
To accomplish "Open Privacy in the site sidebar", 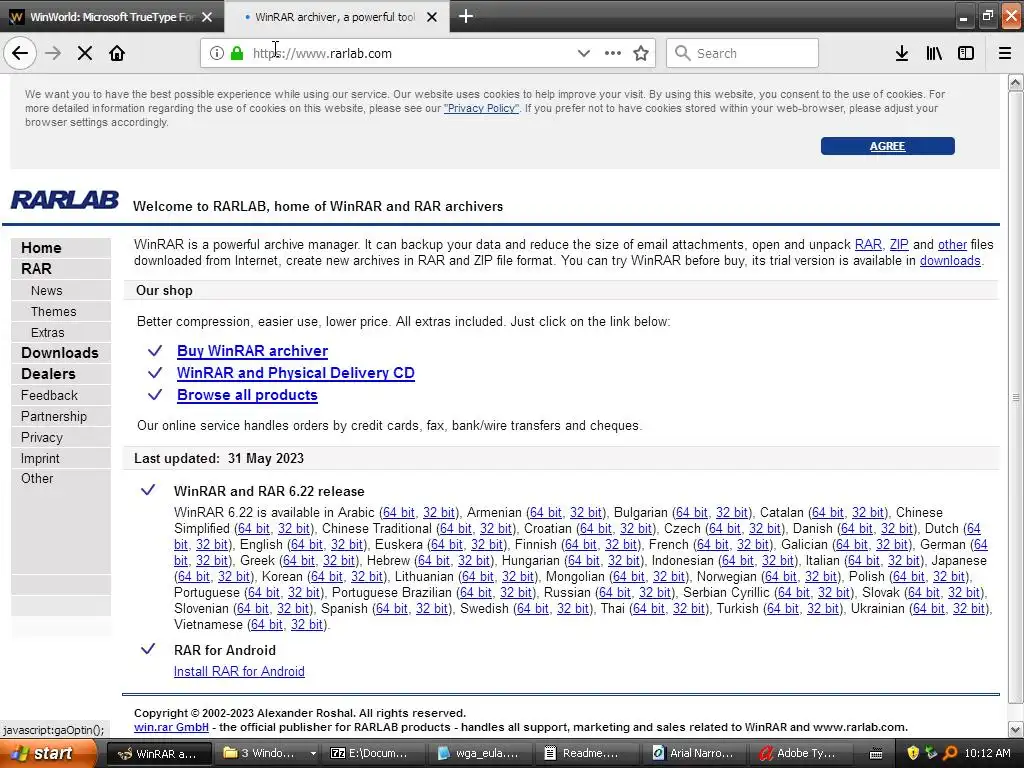I will [42, 437].
